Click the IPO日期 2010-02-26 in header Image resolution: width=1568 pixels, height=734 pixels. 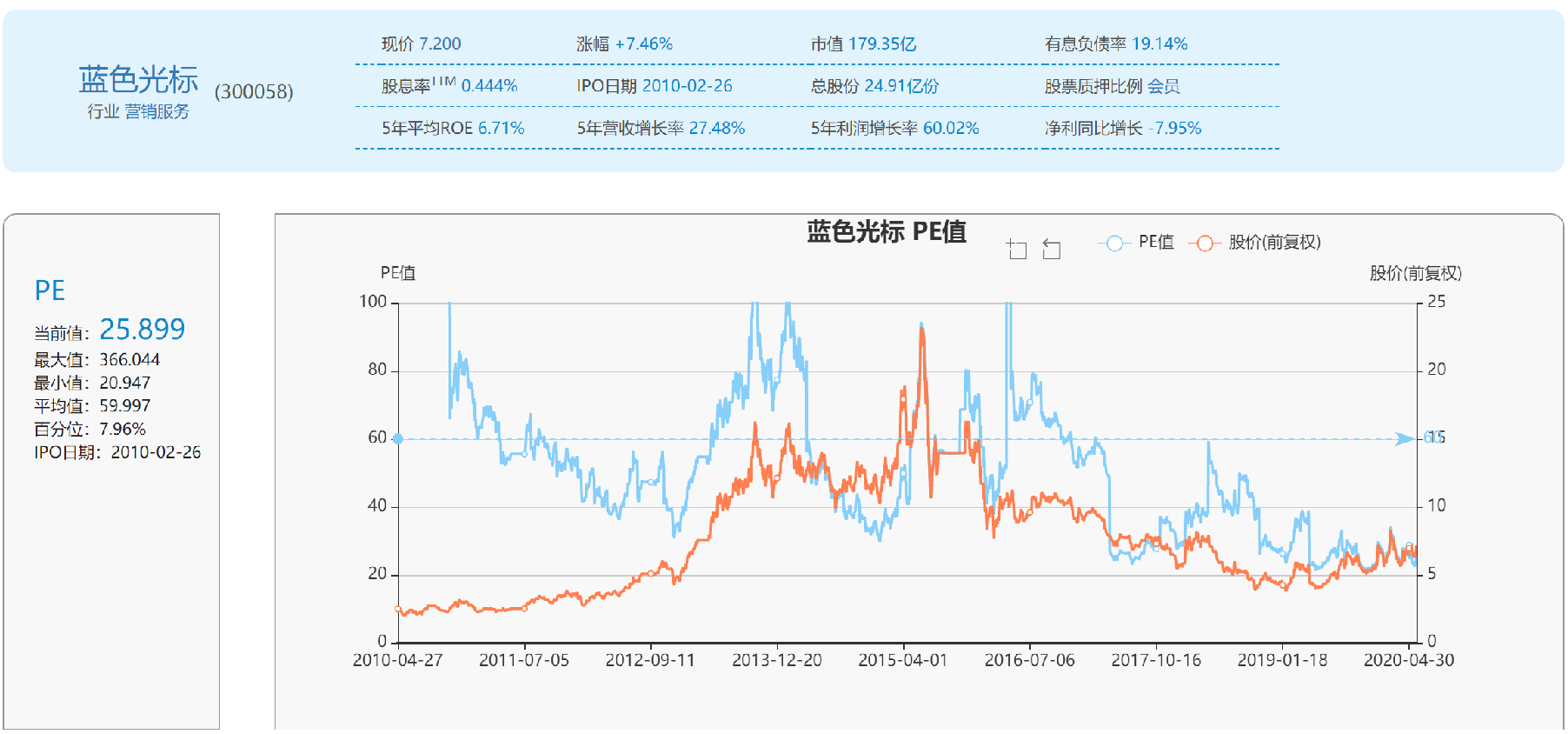tap(654, 86)
